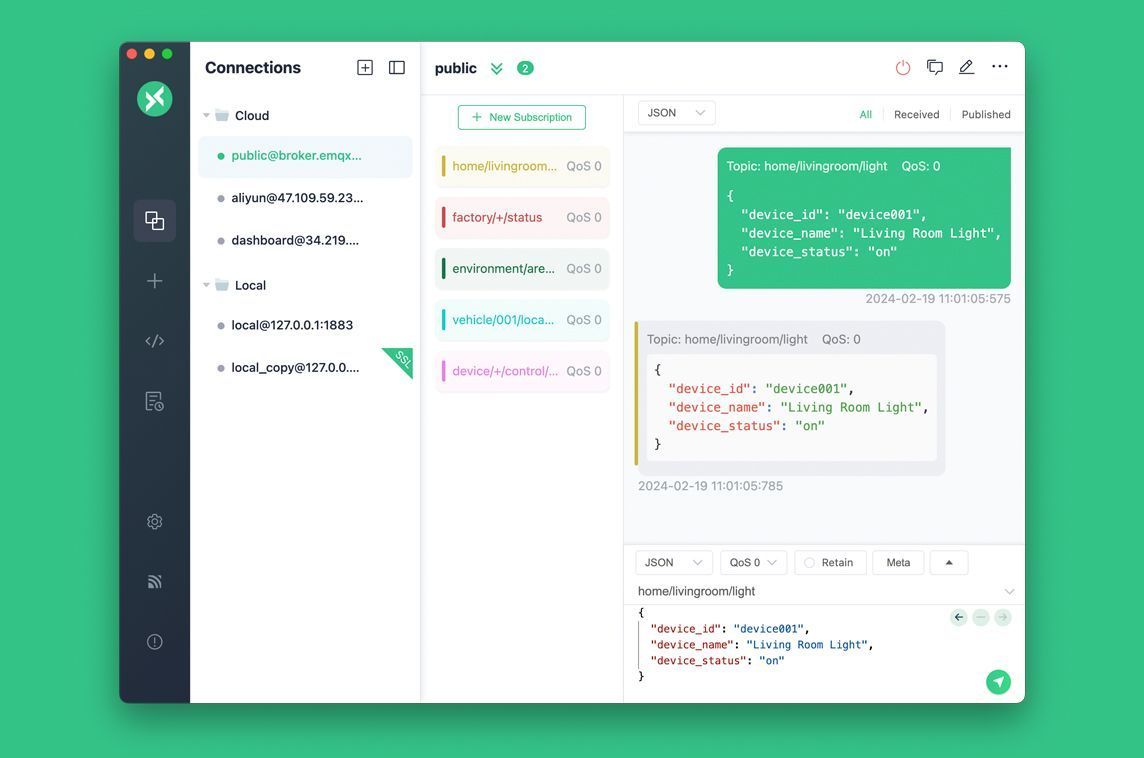1144x758 pixels.
Task: Click red color bar of factory subscription
Action: tap(444, 217)
